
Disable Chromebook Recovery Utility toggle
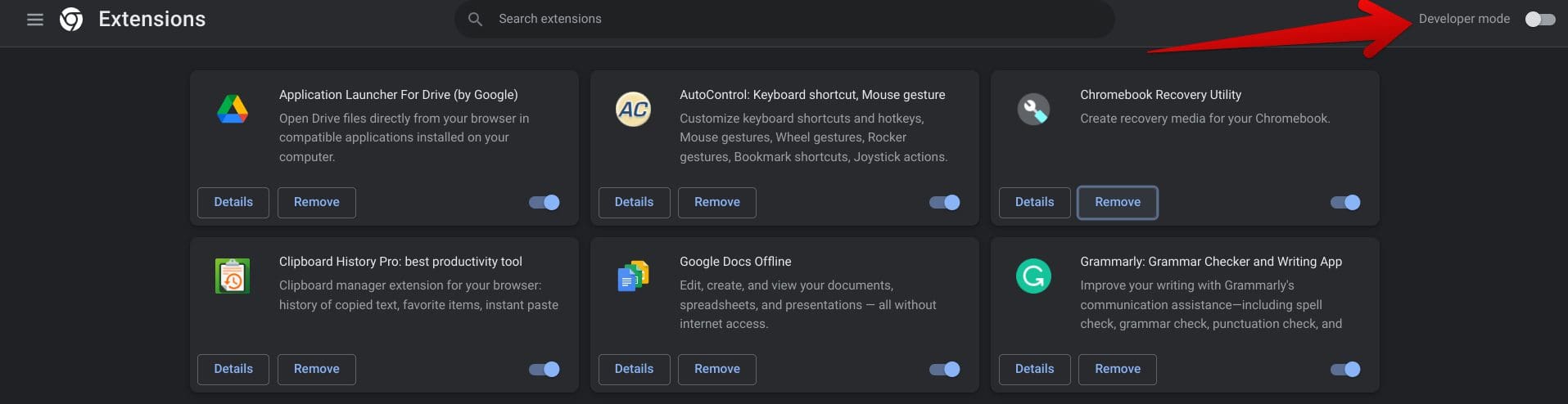click(1345, 202)
